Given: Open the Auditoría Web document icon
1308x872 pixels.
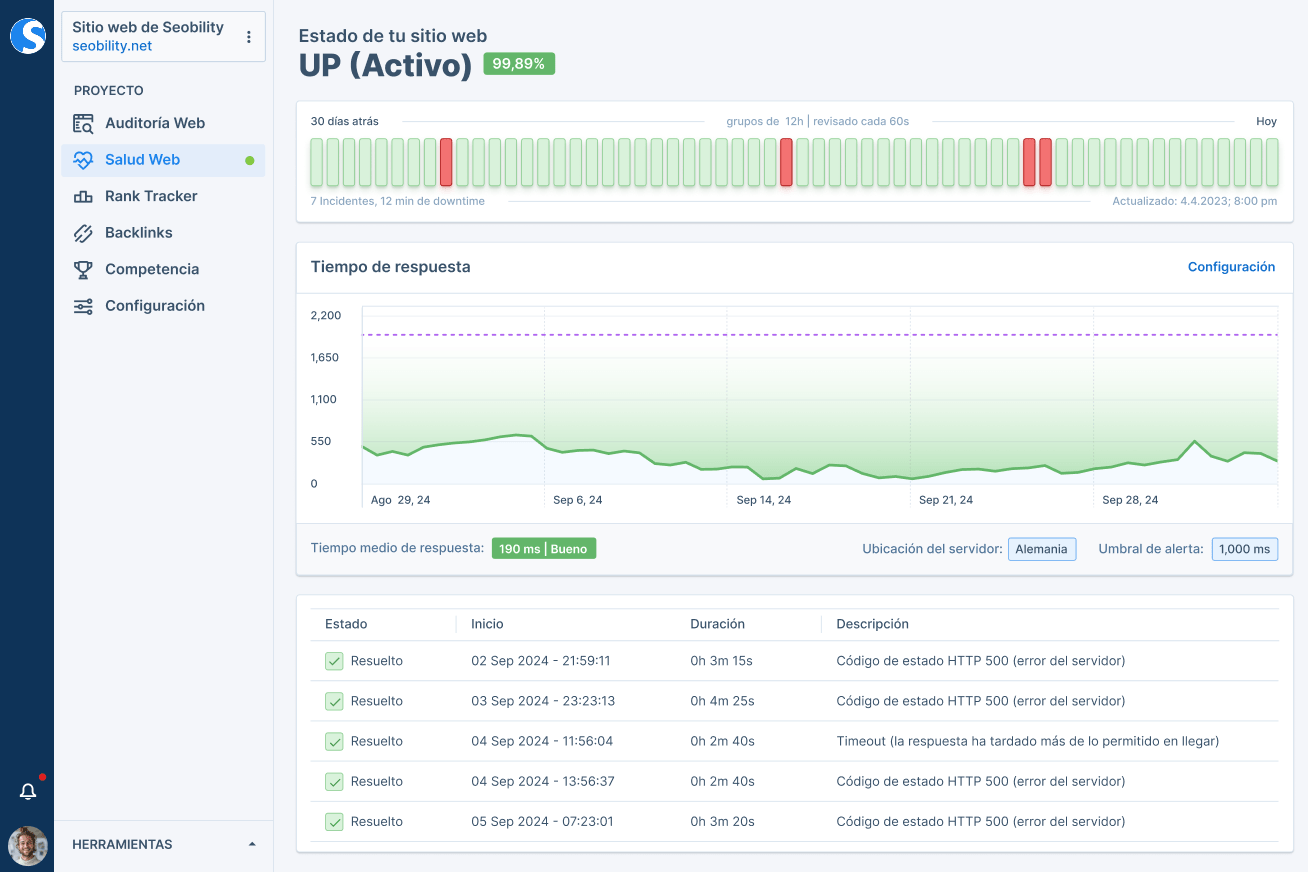Looking at the screenshot, I should [84, 122].
